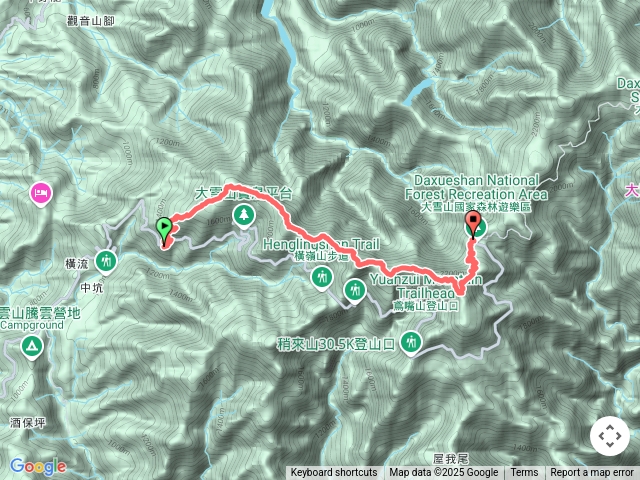This screenshot has height=480, width=640.
Task: Click the 中坑 place label
Action: (x=92, y=288)
